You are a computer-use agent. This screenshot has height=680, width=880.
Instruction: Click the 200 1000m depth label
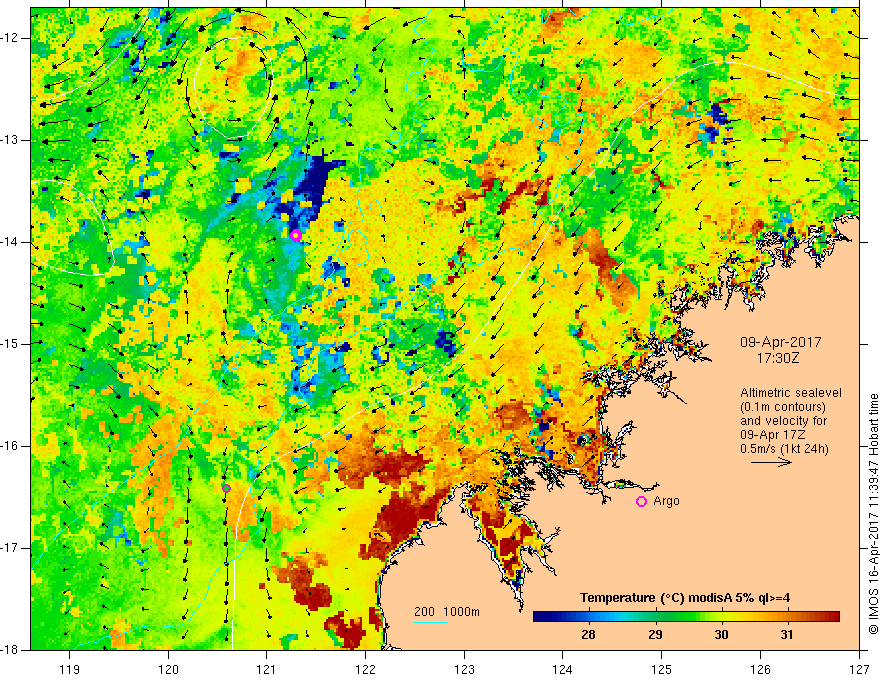coord(447,612)
